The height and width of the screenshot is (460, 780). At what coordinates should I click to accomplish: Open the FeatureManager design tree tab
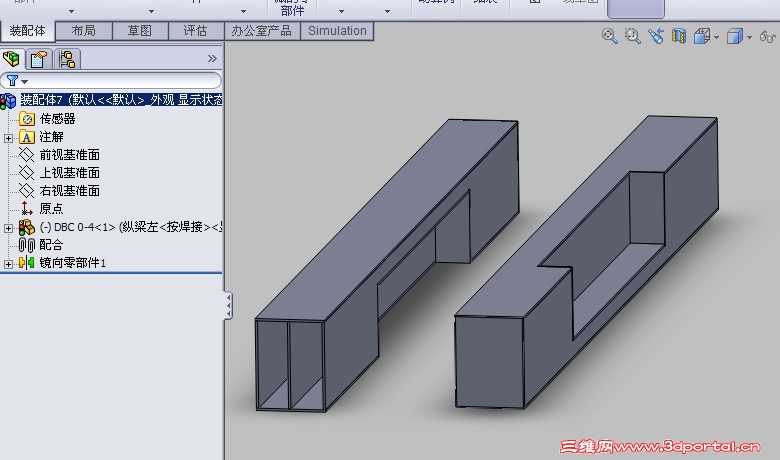click(x=11, y=59)
